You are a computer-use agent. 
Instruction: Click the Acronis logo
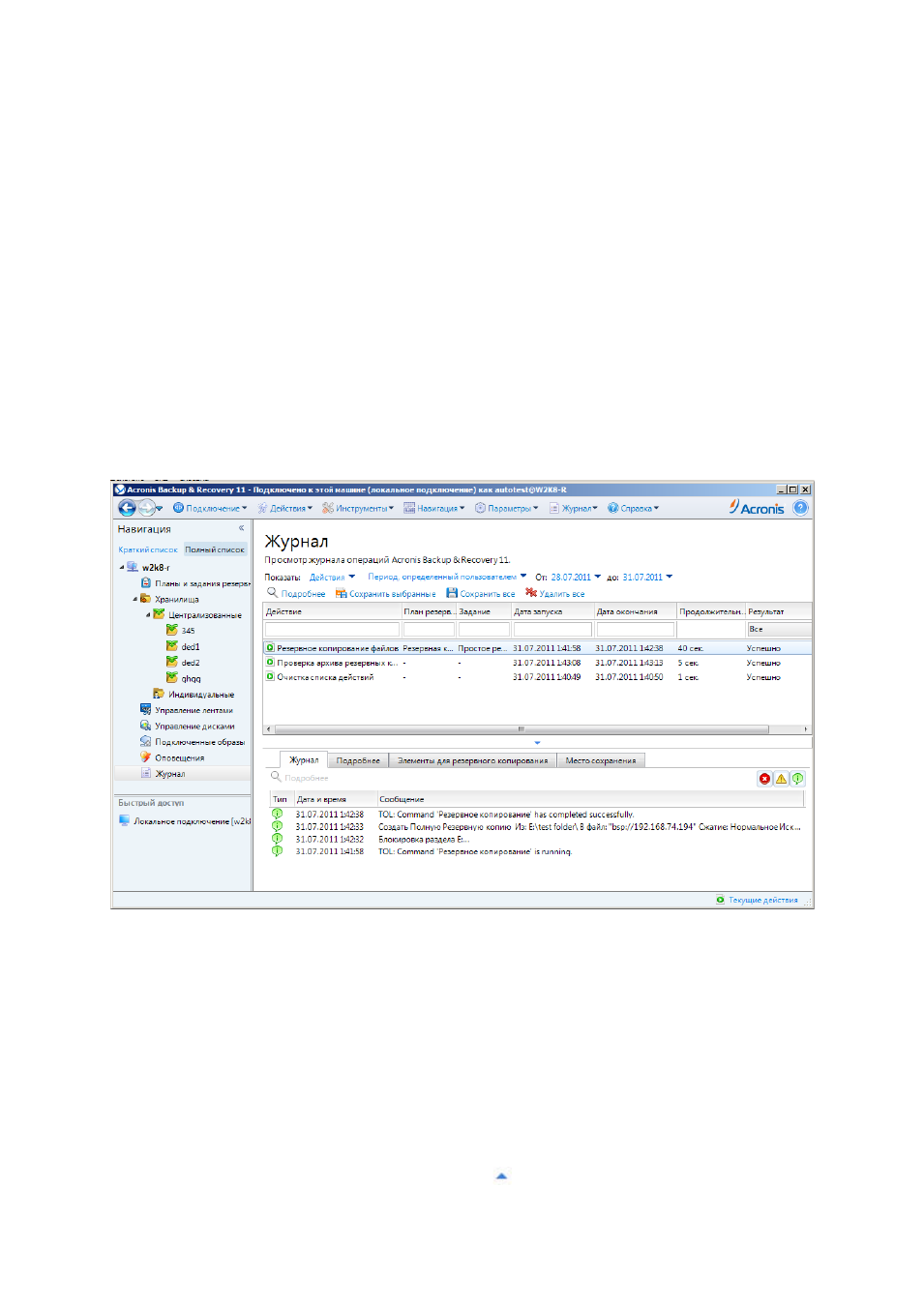pyautogui.click(x=757, y=508)
